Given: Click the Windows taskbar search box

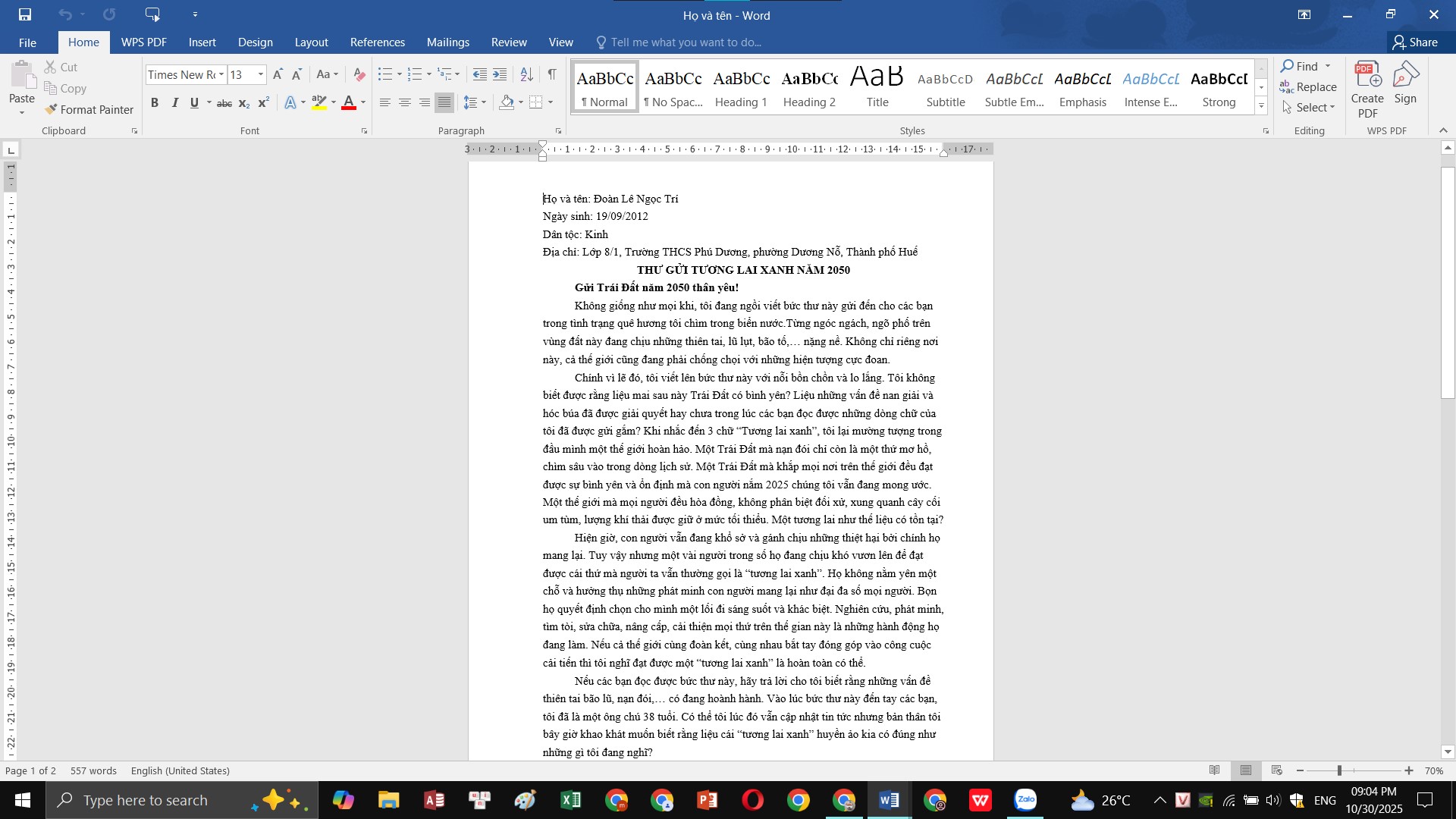Looking at the screenshot, I should tap(182, 800).
